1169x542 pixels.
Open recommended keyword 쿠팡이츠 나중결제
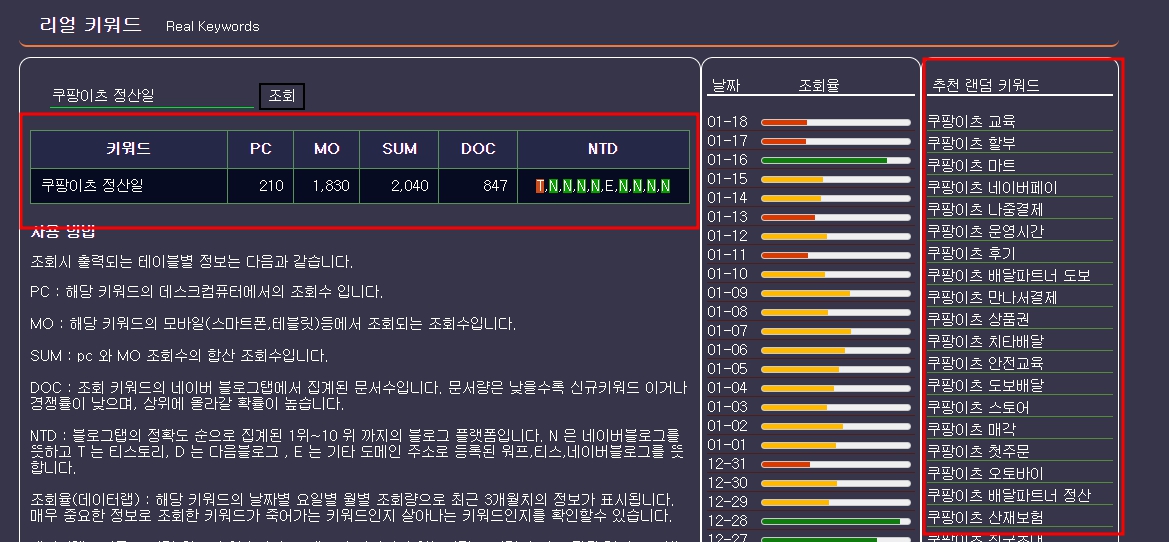(985, 209)
